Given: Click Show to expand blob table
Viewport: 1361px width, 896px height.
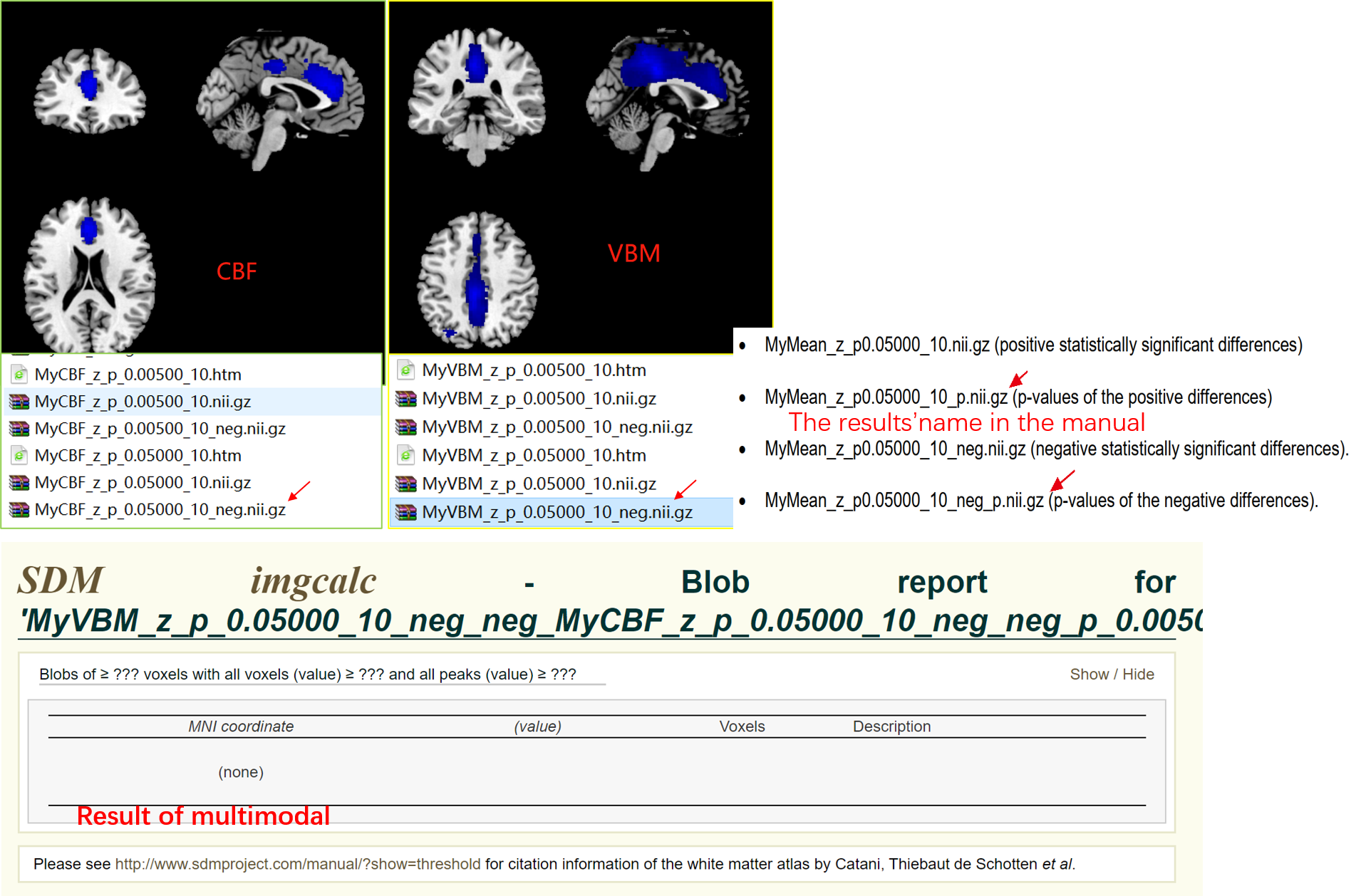Looking at the screenshot, I should [x=1089, y=674].
